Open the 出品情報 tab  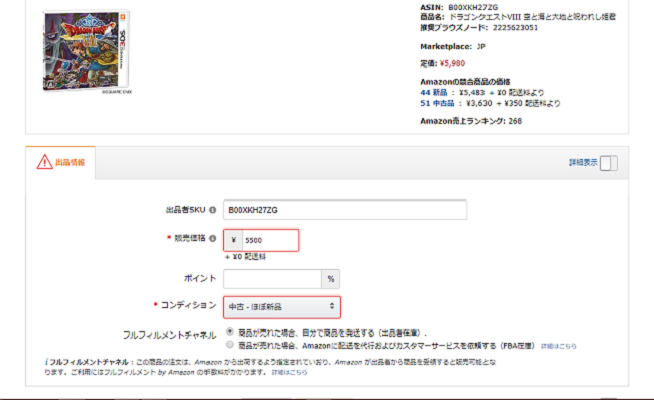(x=60, y=162)
